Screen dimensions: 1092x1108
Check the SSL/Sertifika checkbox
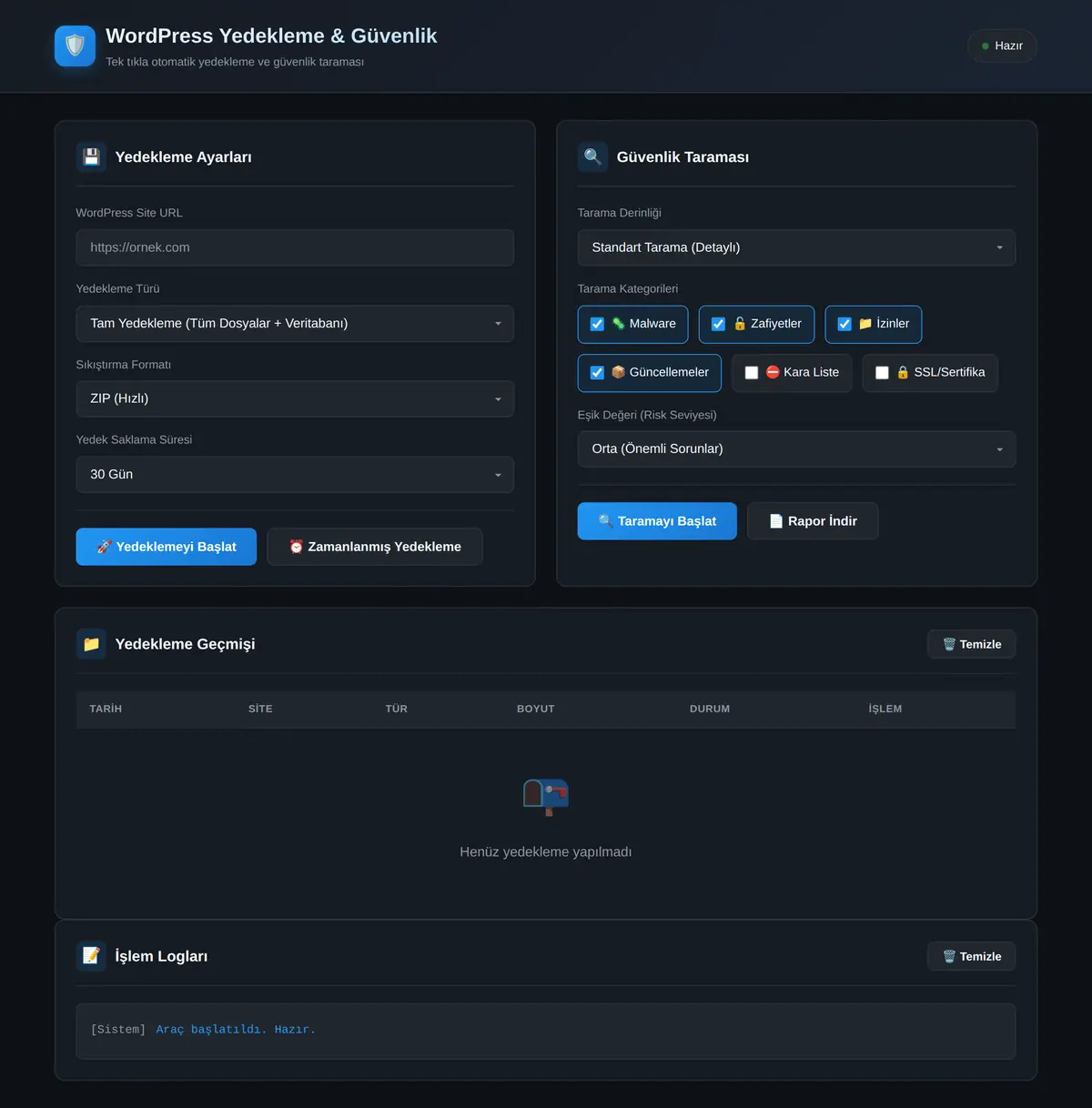(882, 373)
